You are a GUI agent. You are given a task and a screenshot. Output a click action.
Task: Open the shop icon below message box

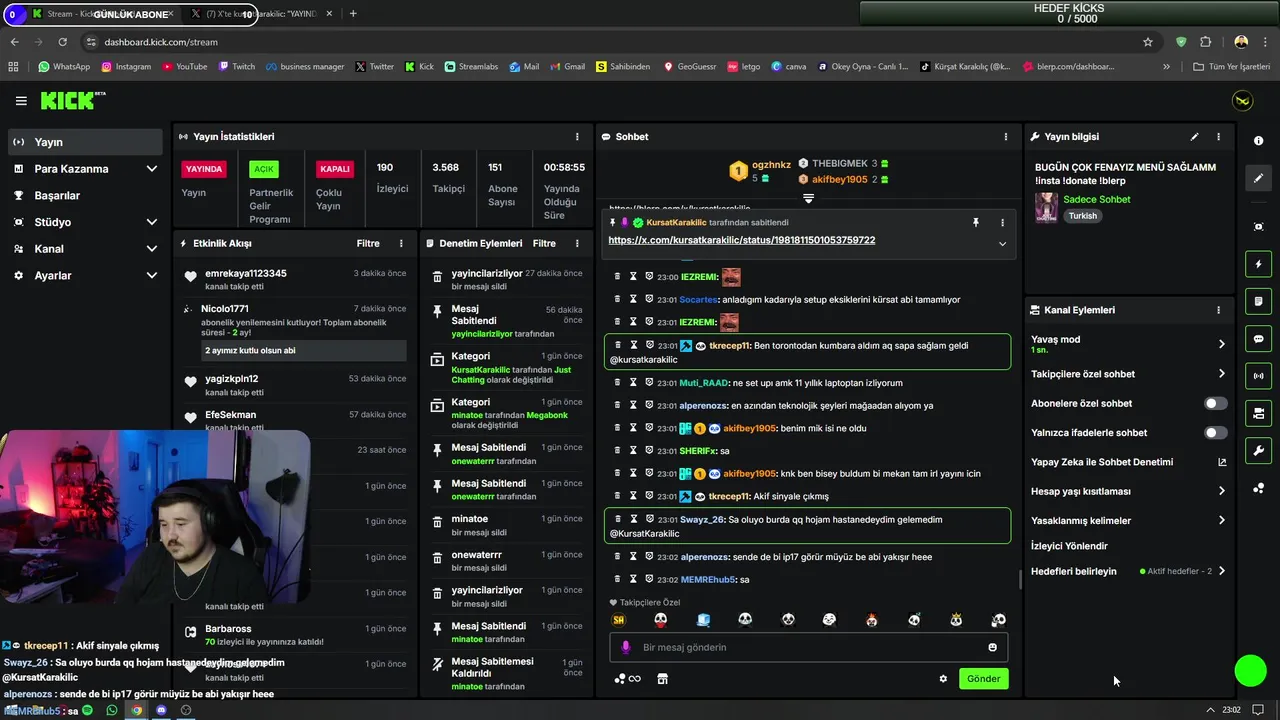[662, 679]
